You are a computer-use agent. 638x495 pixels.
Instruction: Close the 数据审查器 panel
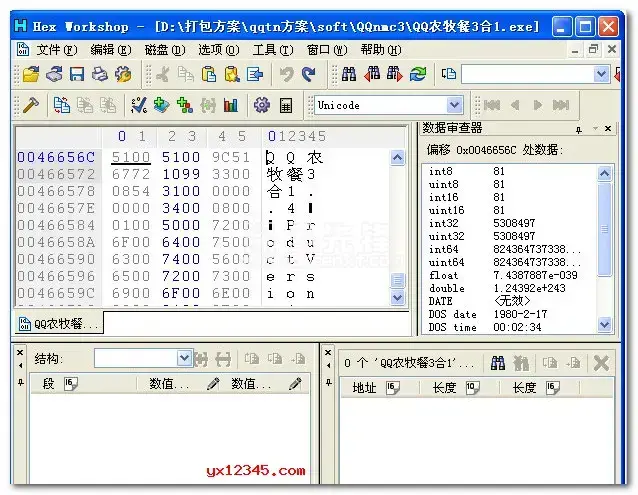coord(608,129)
